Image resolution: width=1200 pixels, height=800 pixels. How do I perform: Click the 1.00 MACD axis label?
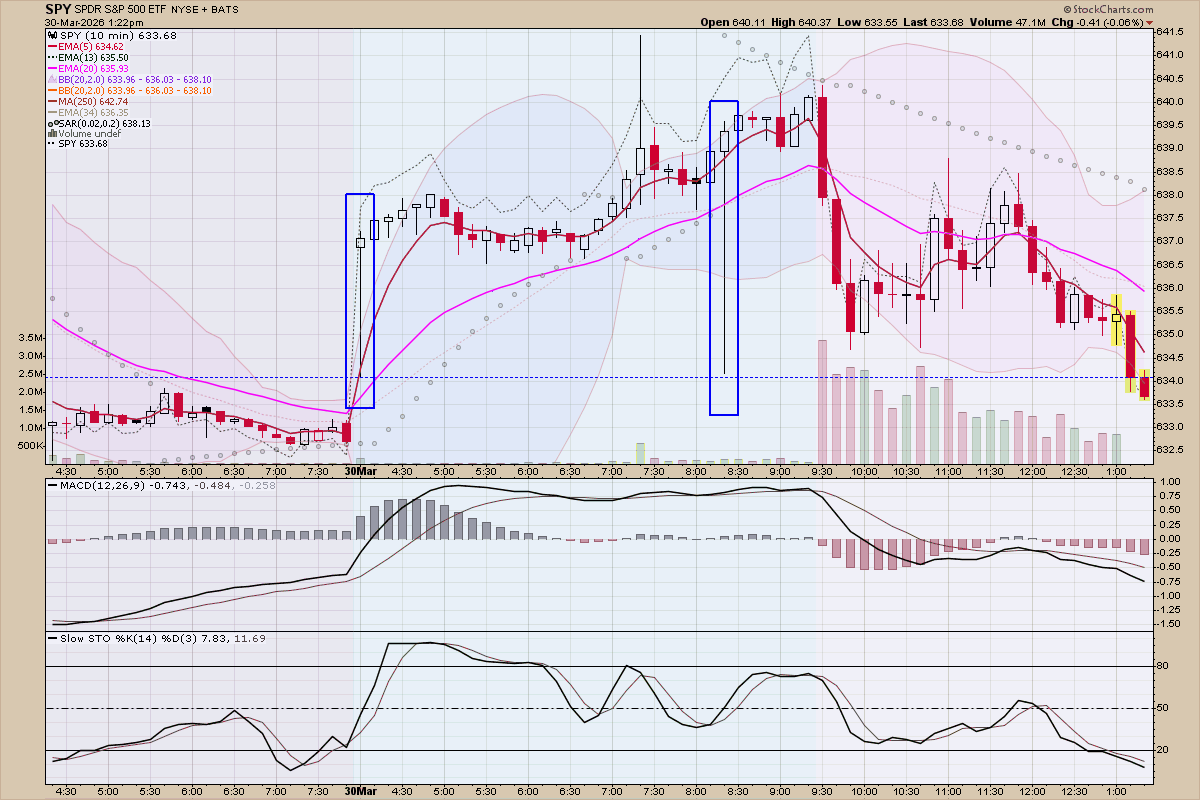(1168, 481)
